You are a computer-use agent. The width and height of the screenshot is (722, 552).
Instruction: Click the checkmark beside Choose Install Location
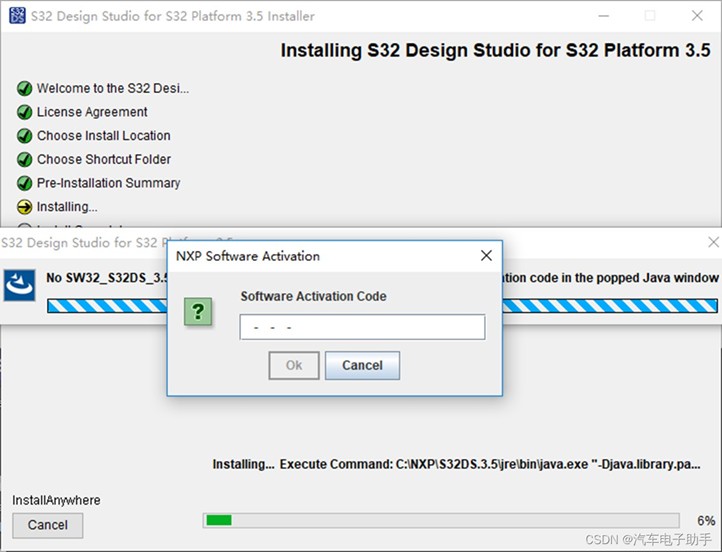[x=25, y=136]
